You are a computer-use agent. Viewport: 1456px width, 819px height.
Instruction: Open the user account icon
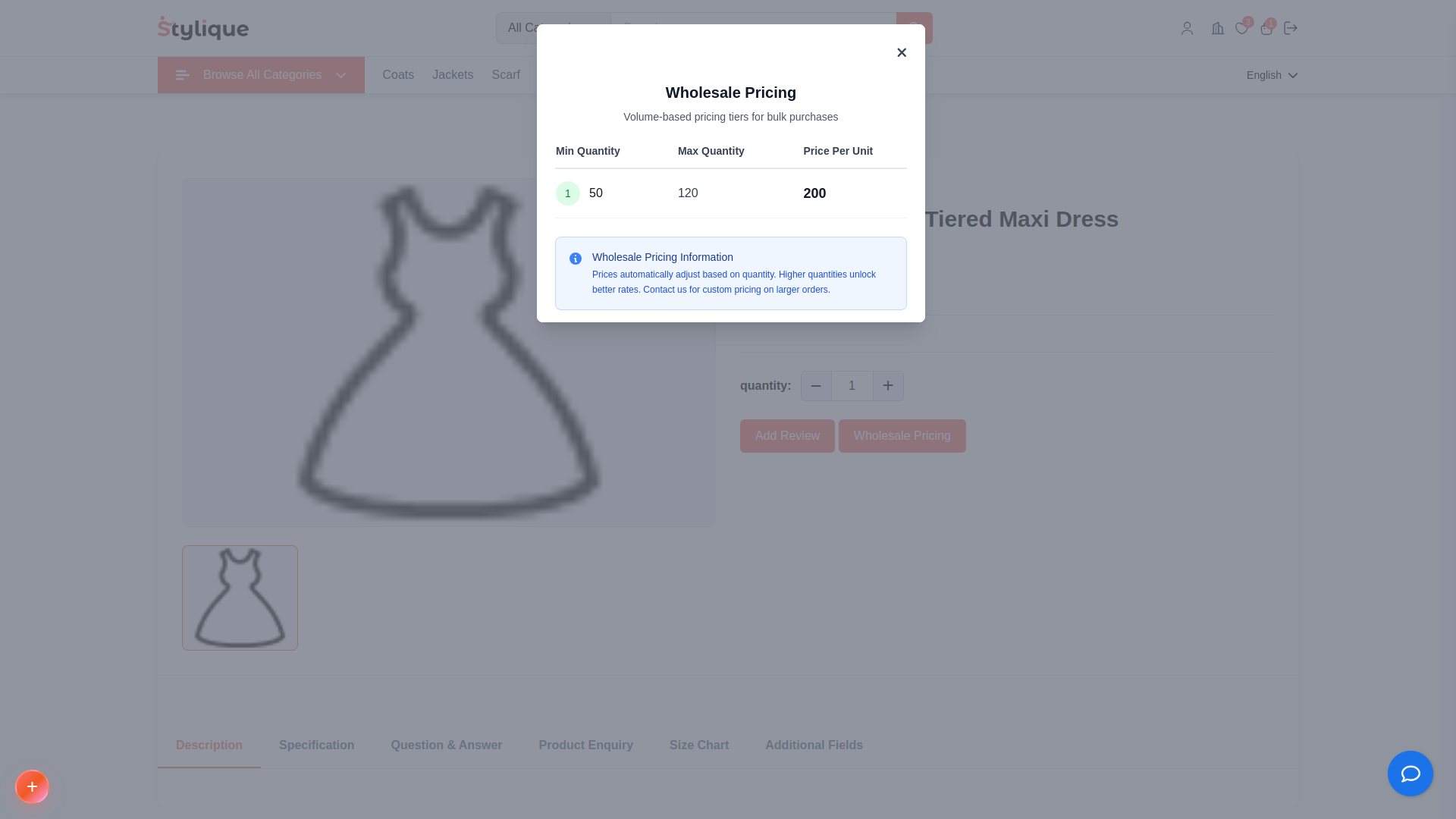coord(1187,28)
